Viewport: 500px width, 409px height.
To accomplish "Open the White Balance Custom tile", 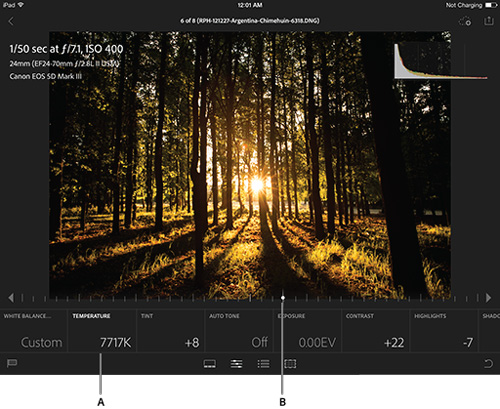I will click(34, 330).
